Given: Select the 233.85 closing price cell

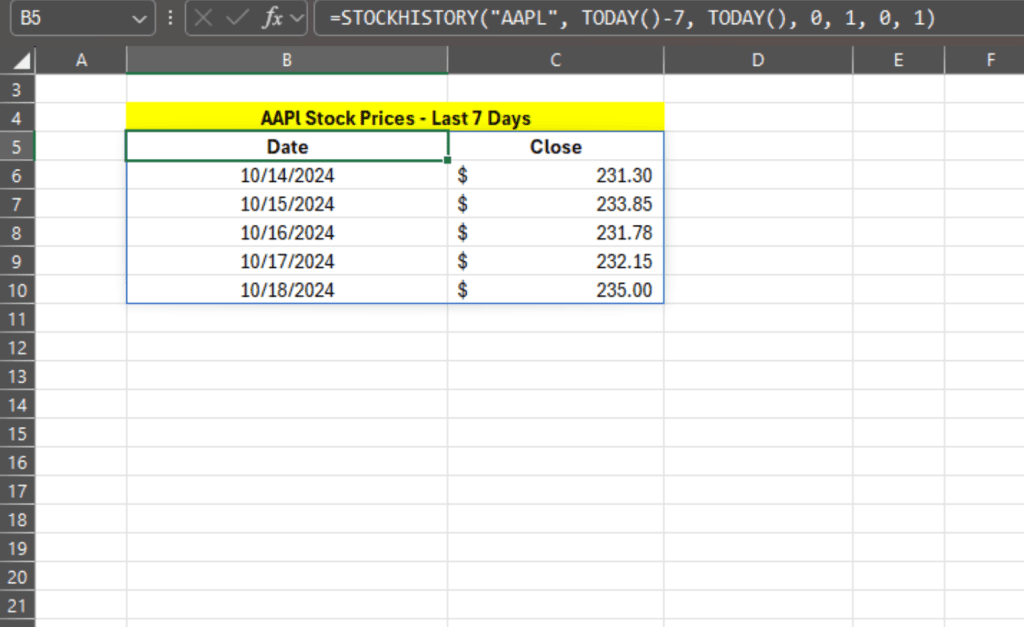Looking at the screenshot, I should pos(555,204).
